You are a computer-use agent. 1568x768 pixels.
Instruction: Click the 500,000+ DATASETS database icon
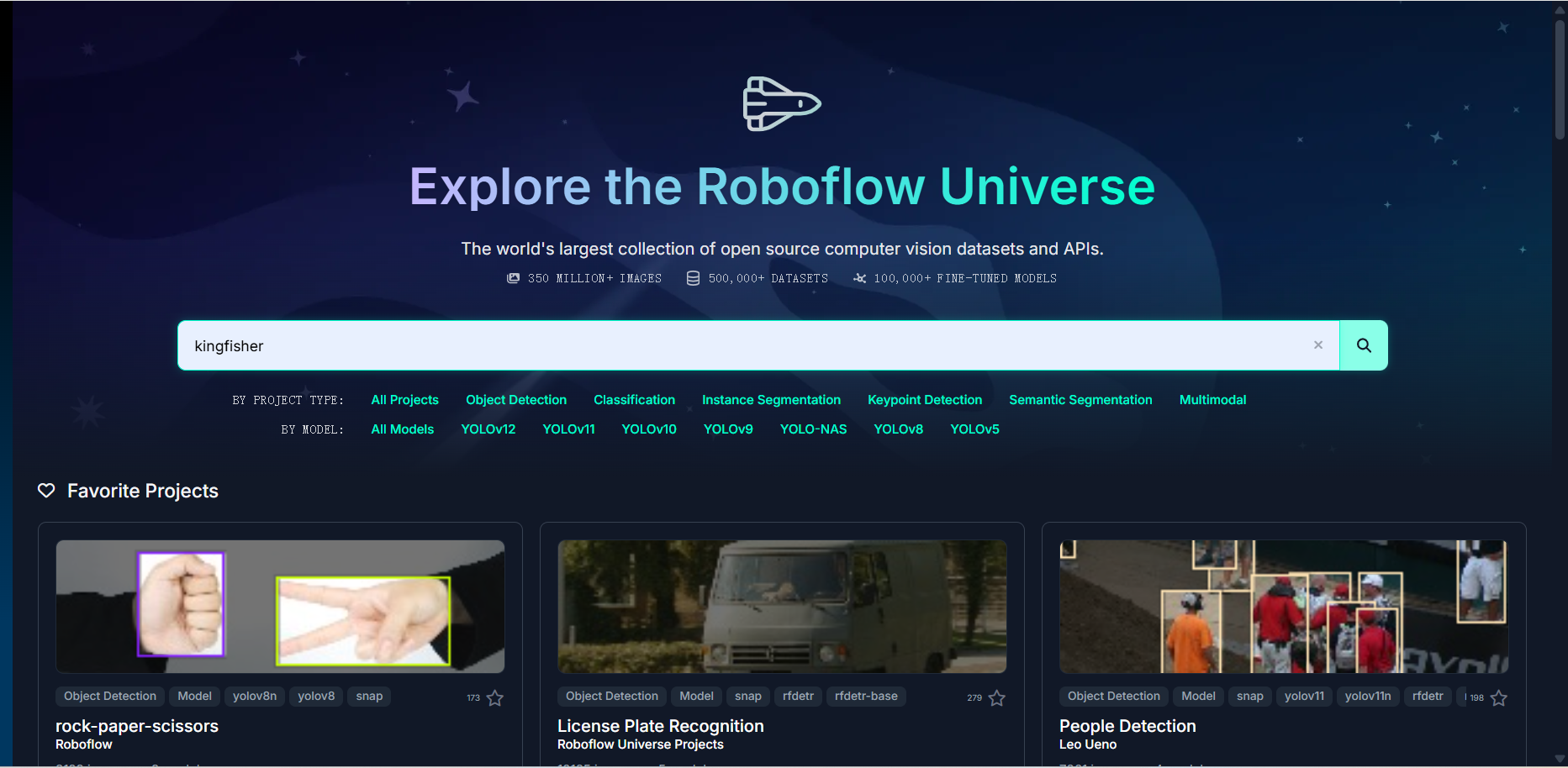pyautogui.click(x=693, y=278)
